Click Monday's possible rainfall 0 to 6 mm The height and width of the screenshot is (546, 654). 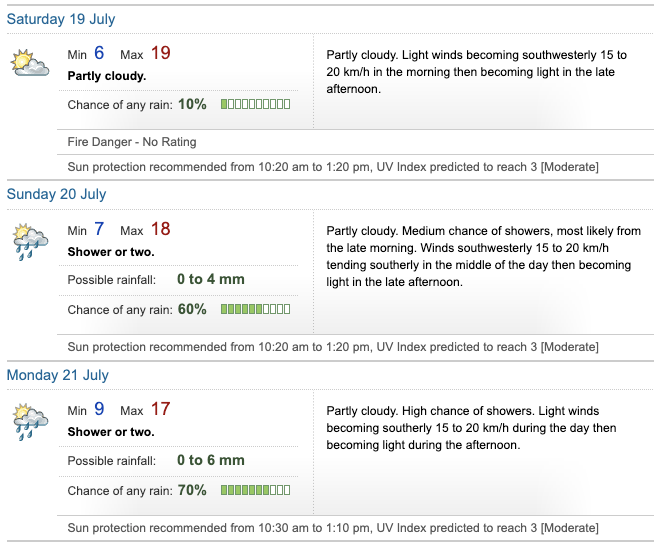click(211, 461)
